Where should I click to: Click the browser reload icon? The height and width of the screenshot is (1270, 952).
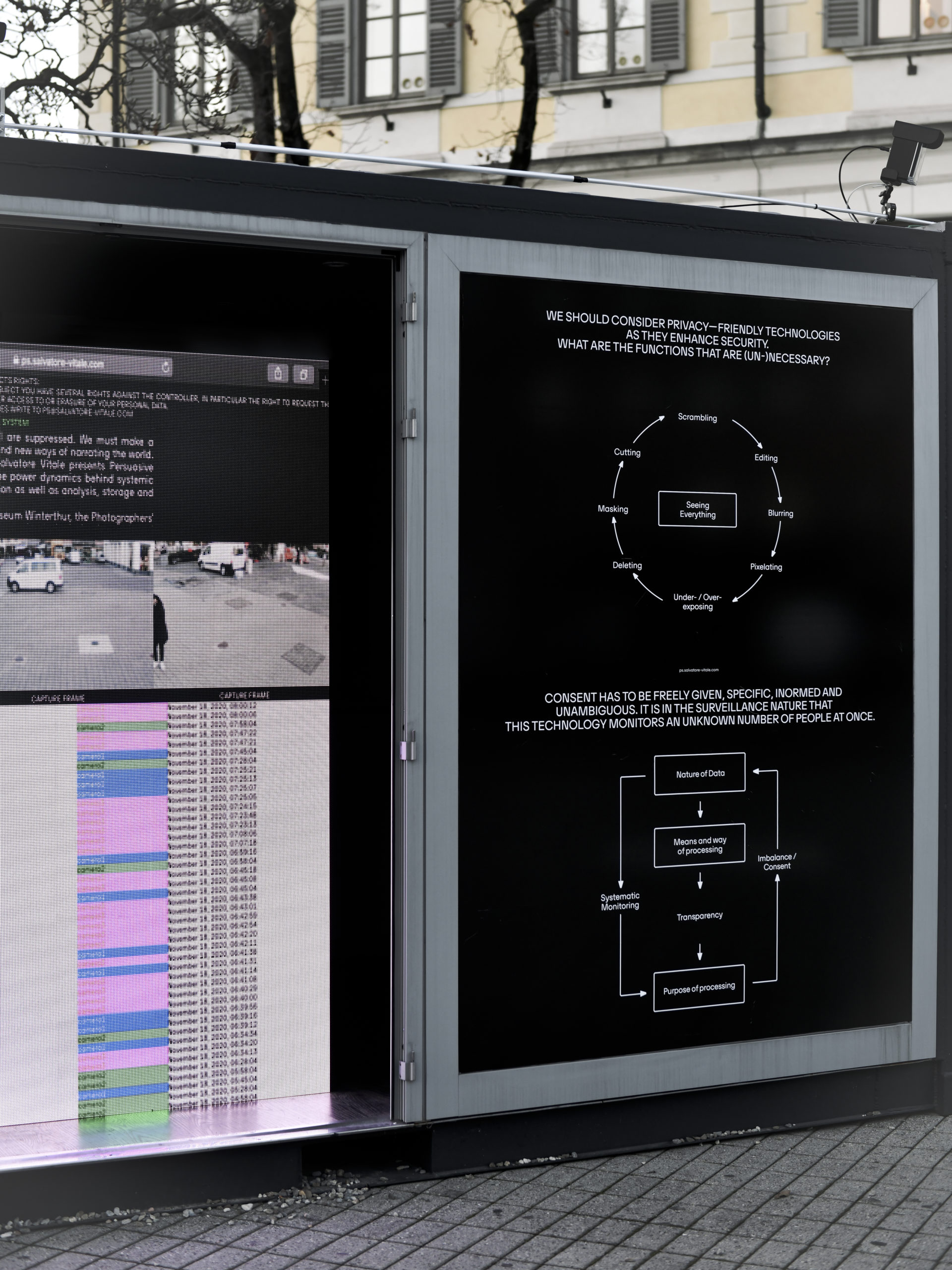tap(166, 367)
